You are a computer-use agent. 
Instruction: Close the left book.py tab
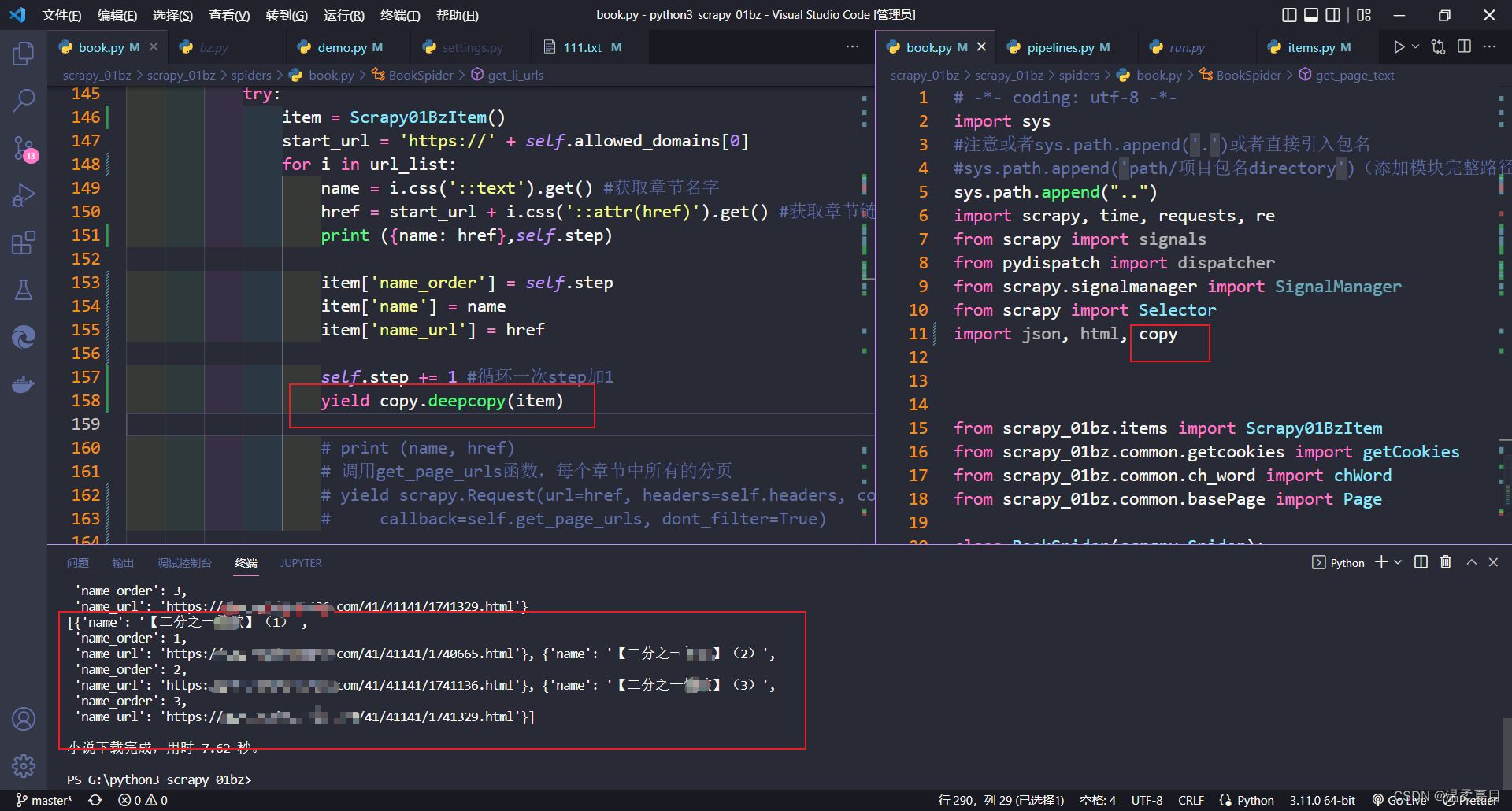coord(154,47)
